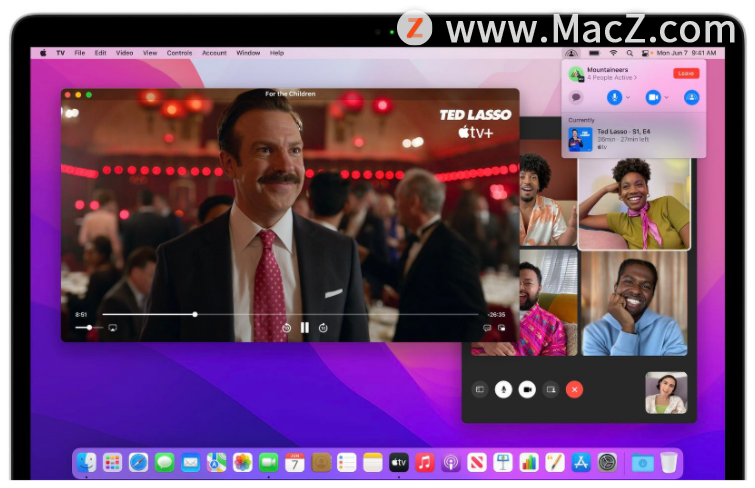Open the TV app menu
755x488 pixels.
[60, 53]
